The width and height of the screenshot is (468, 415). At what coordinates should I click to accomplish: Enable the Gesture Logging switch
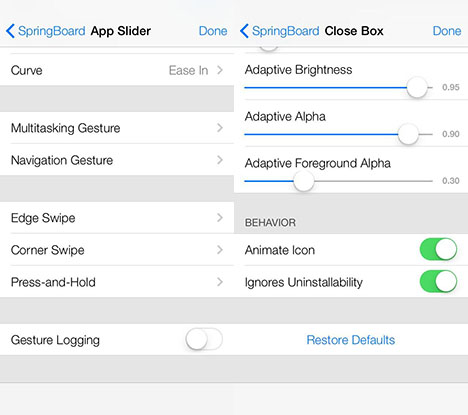204,339
